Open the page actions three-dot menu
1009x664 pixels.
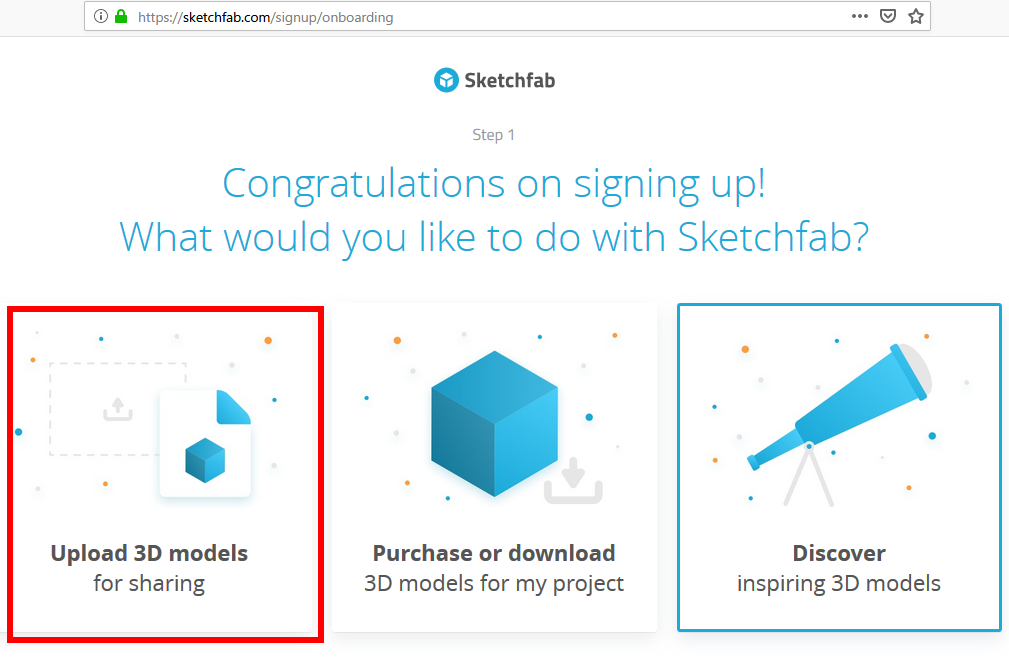click(x=860, y=17)
